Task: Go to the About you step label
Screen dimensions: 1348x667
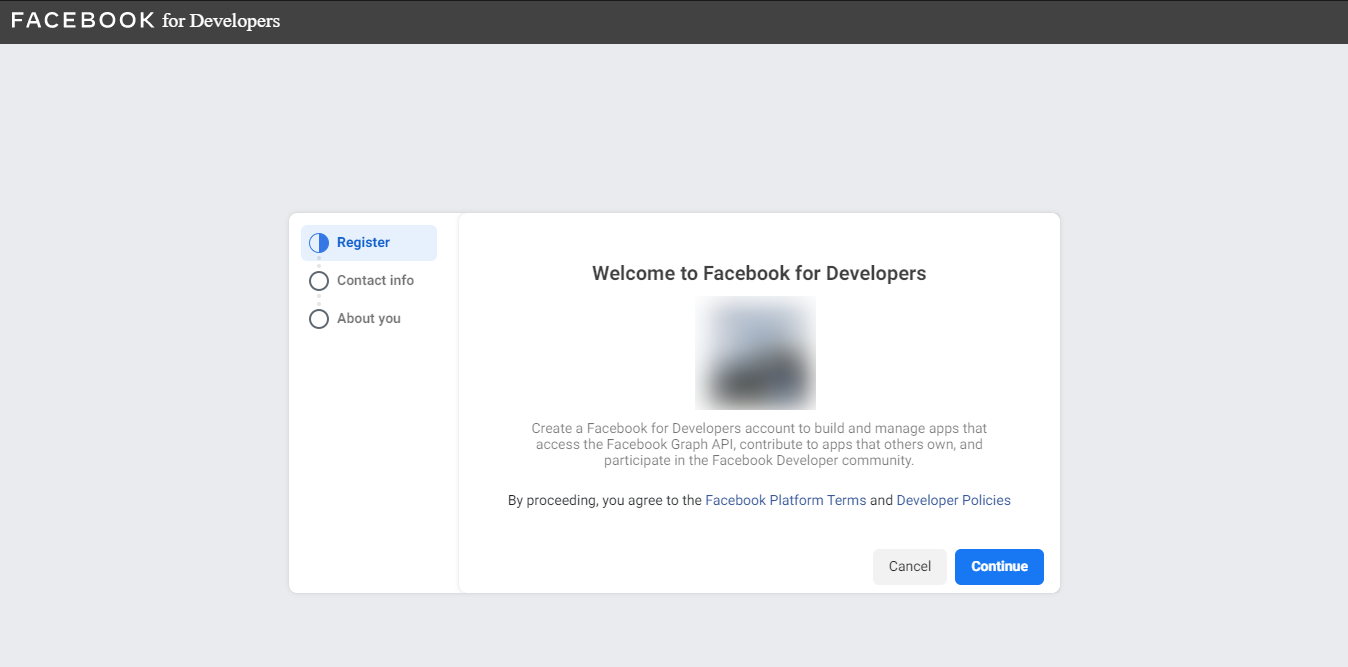Action: click(x=369, y=319)
